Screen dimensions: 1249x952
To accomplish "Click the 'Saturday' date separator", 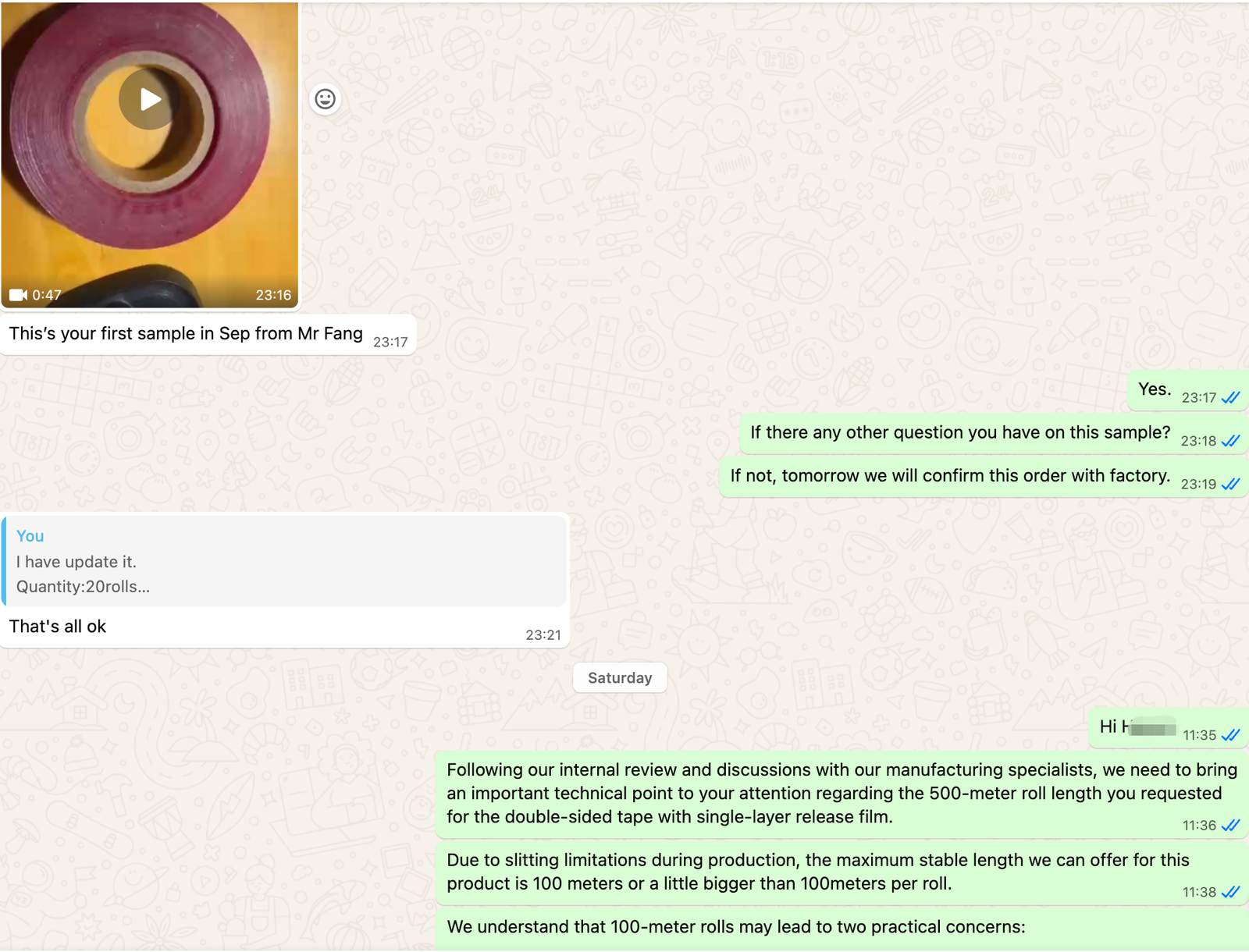I will pos(620,677).
